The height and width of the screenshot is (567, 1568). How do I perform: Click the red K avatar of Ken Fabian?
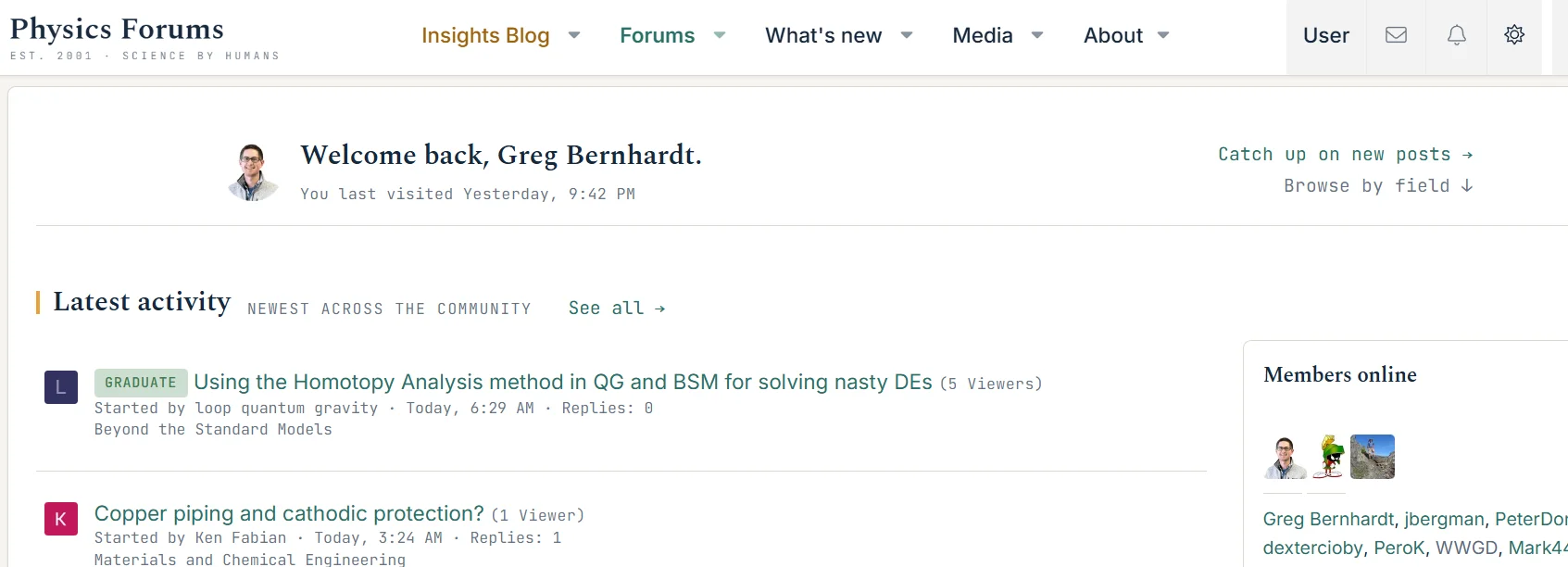[x=61, y=519]
